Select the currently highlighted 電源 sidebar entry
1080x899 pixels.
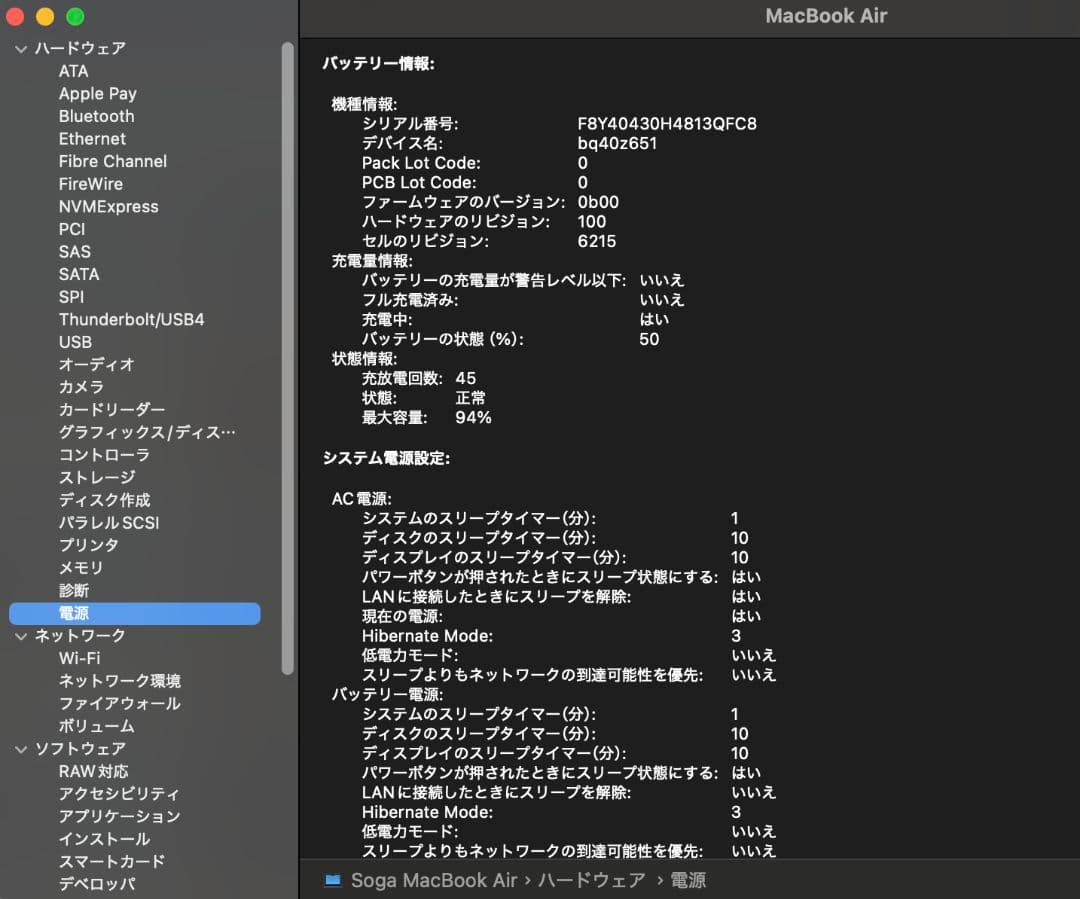(75, 613)
